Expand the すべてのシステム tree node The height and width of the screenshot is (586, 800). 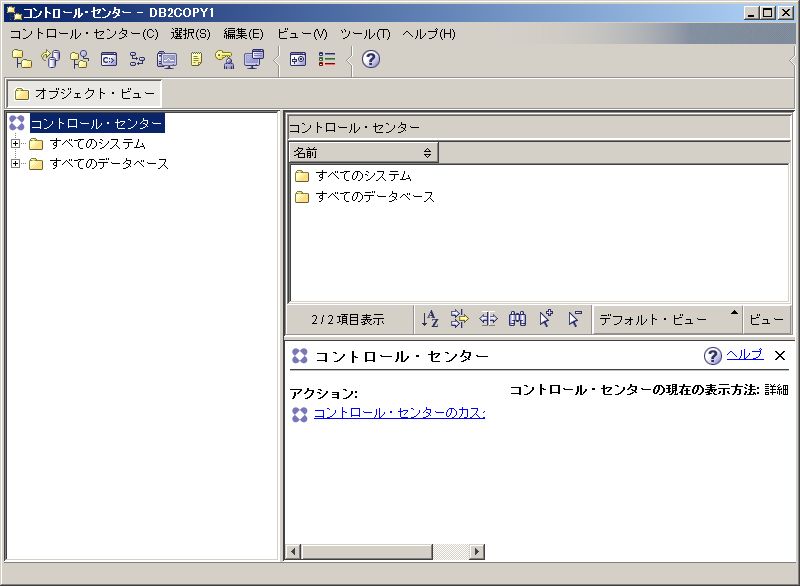[16, 144]
